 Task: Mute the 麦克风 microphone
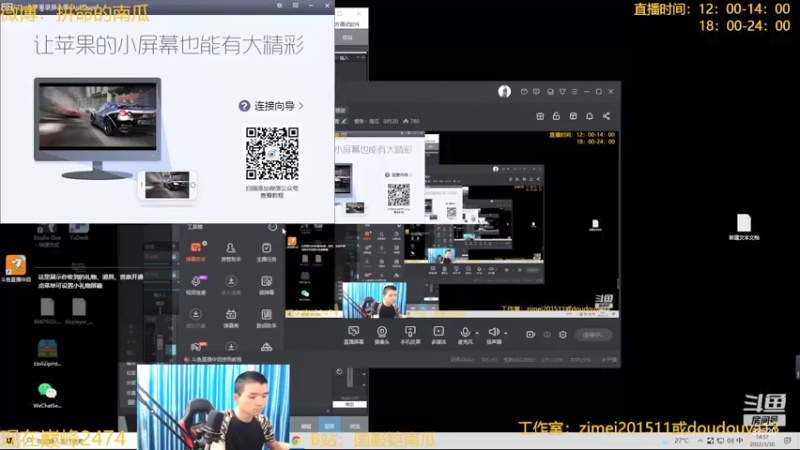point(465,335)
